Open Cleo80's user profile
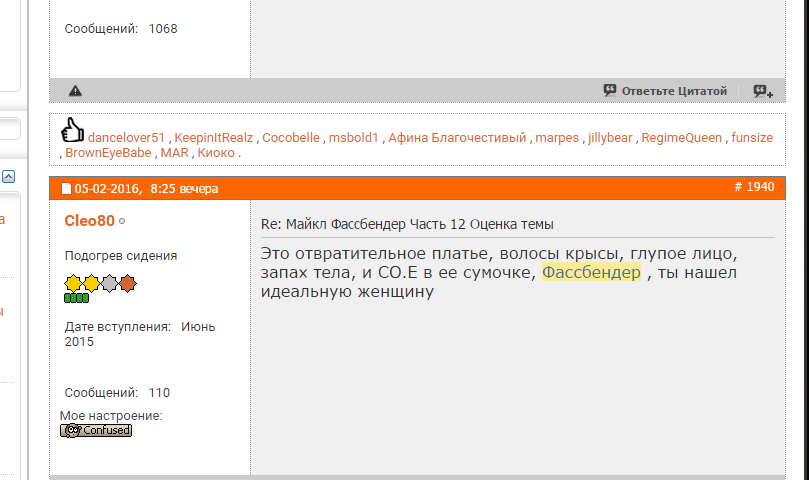Viewport: 809px width, 480px height. click(x=89, y=220)
